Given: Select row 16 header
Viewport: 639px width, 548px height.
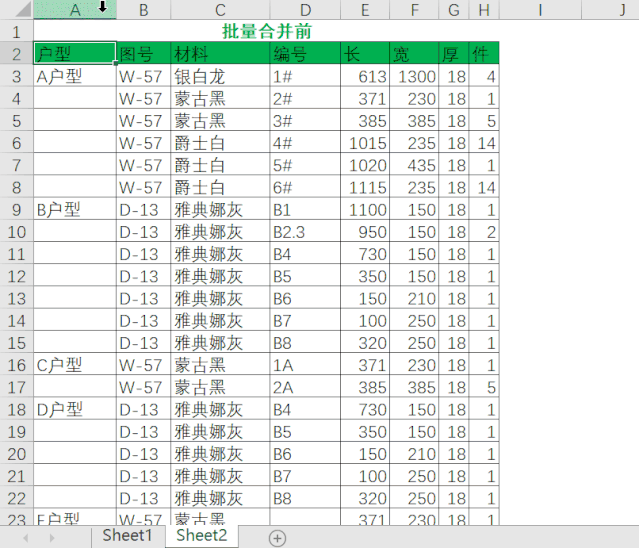Looking at the screenshot, I should (16, 365).
